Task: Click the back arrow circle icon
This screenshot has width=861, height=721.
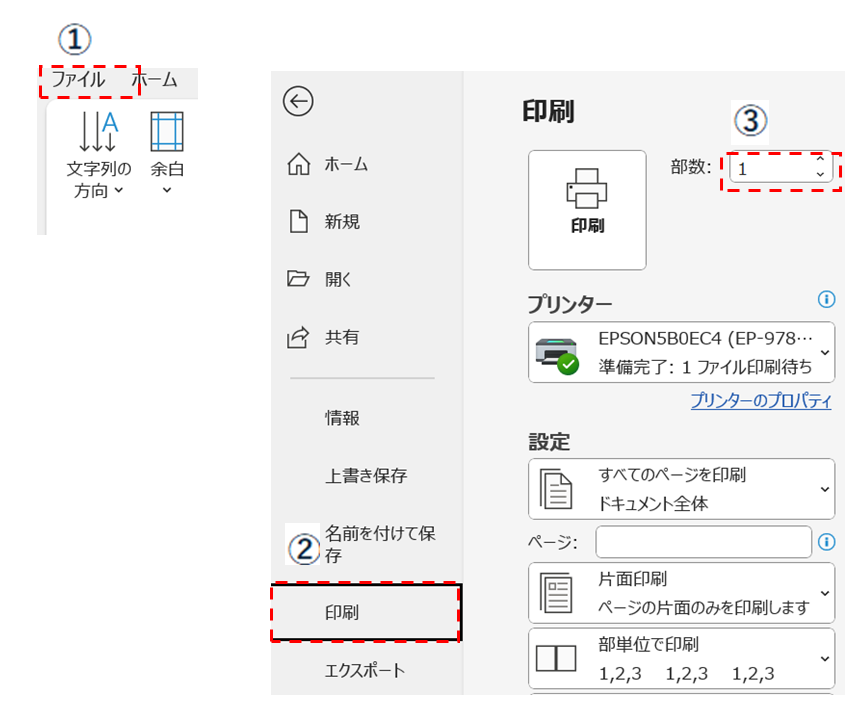Action: [298, 101]
